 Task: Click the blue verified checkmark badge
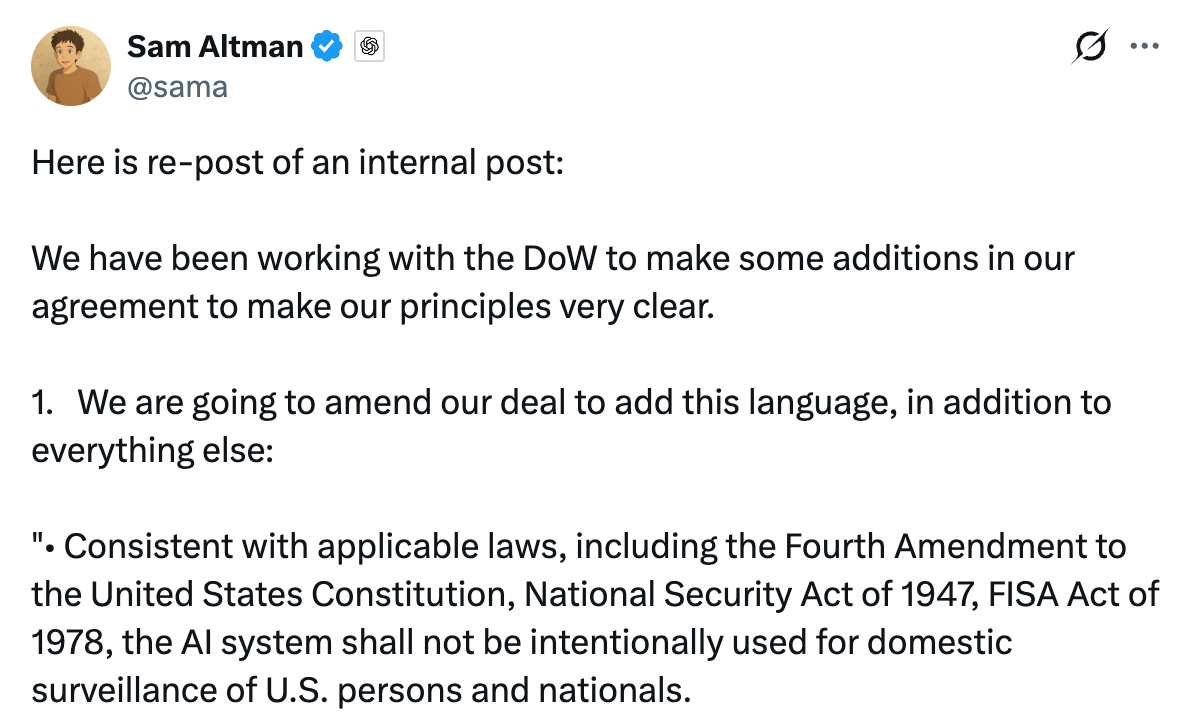(327, 46)
